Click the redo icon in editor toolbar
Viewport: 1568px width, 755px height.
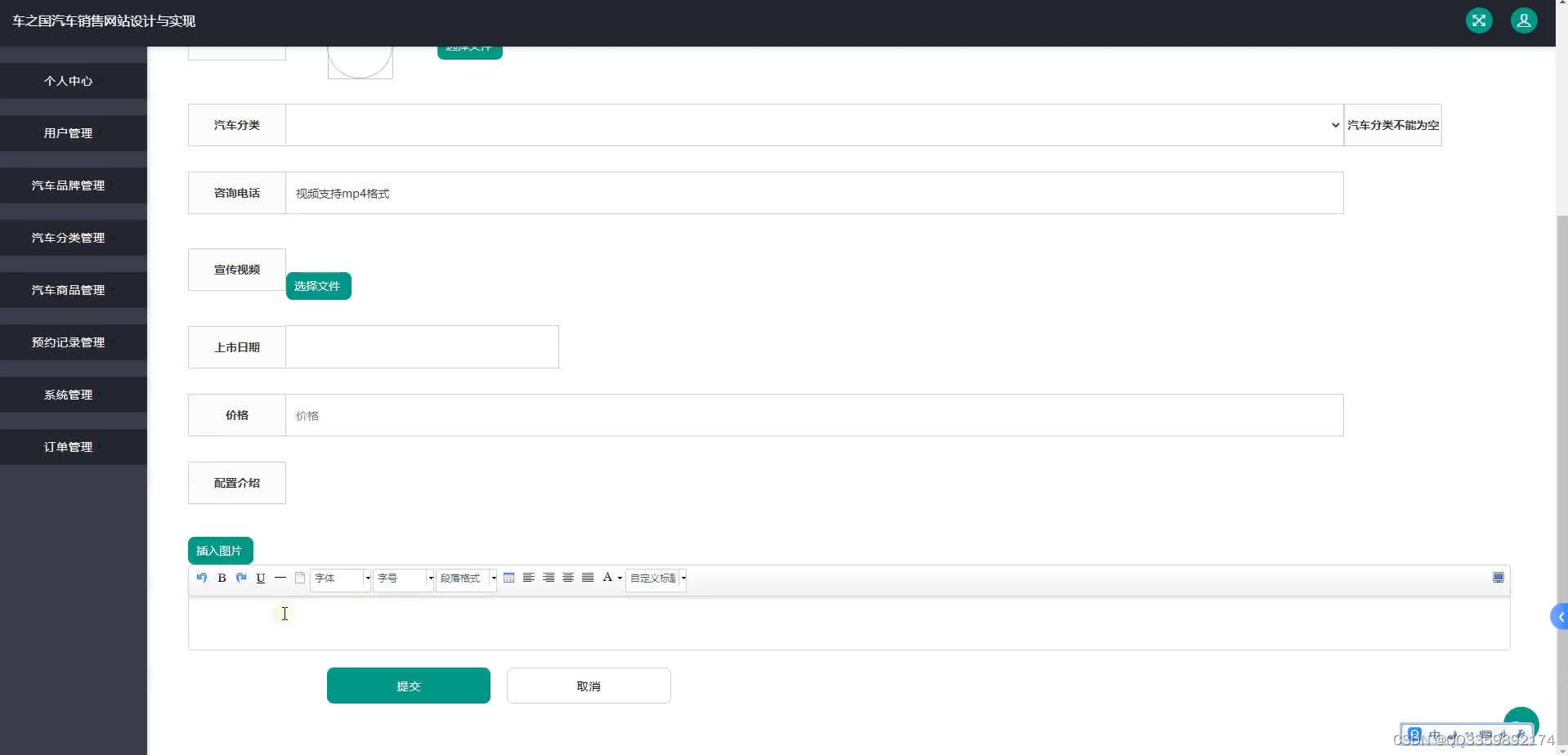point(241,578)
